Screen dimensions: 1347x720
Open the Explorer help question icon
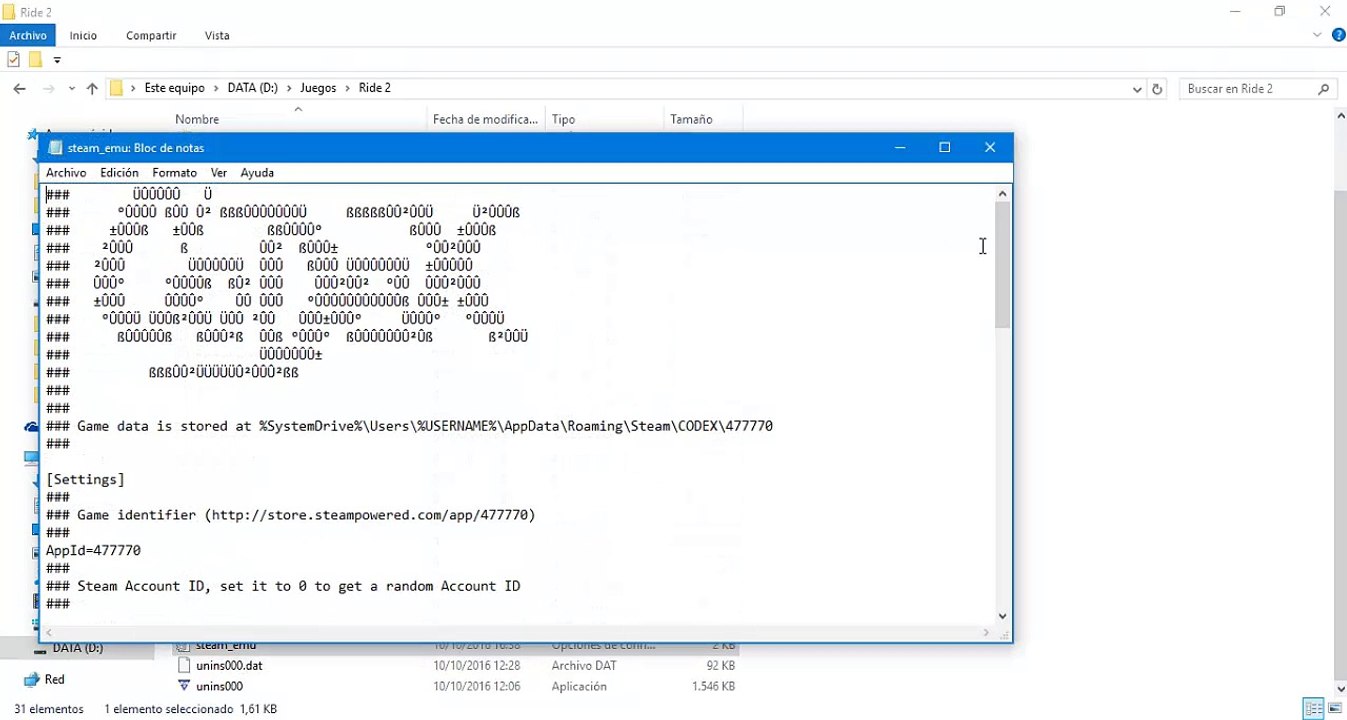pos(1338,35)
